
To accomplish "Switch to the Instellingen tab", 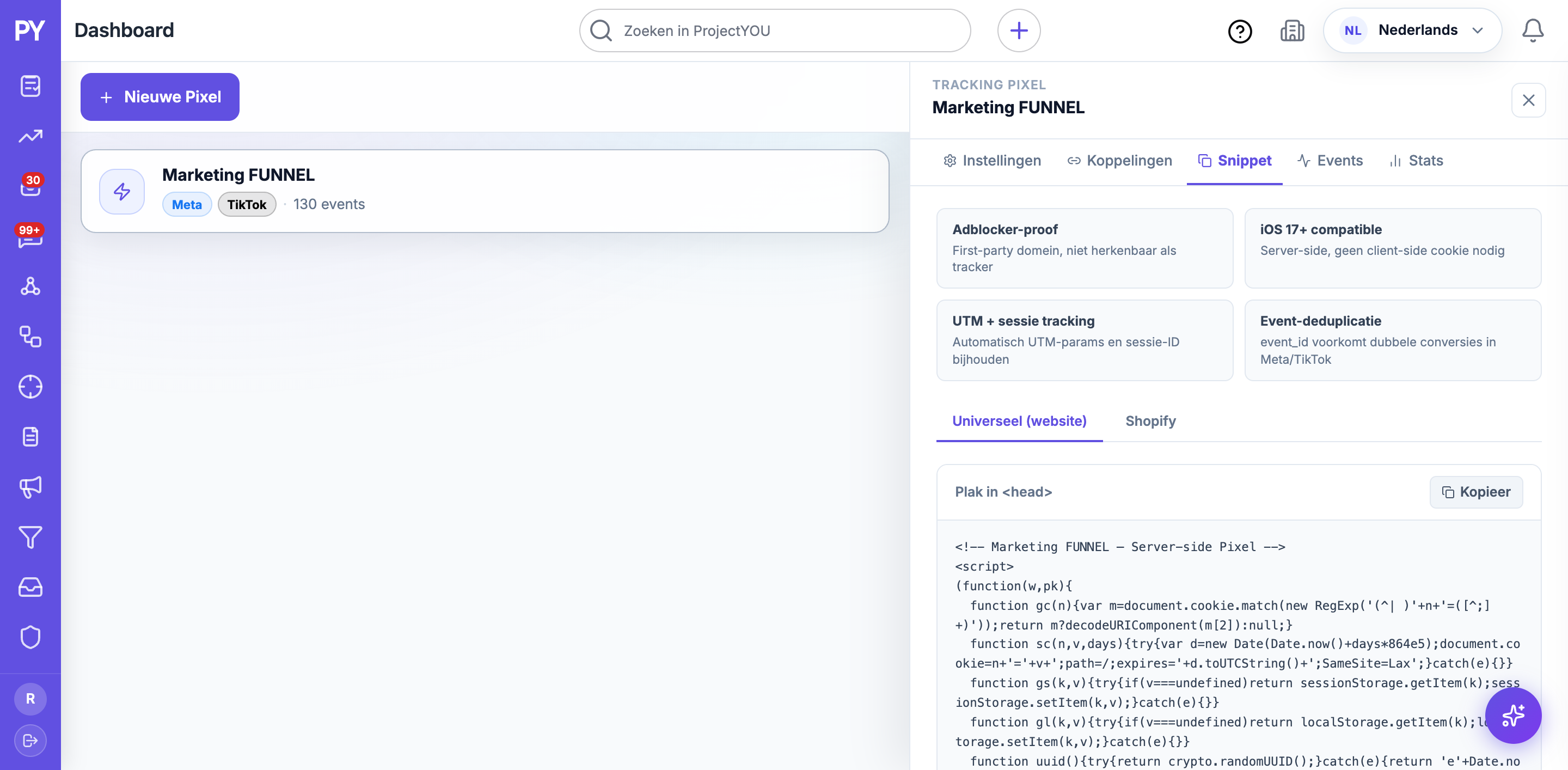I will (993, 161).
